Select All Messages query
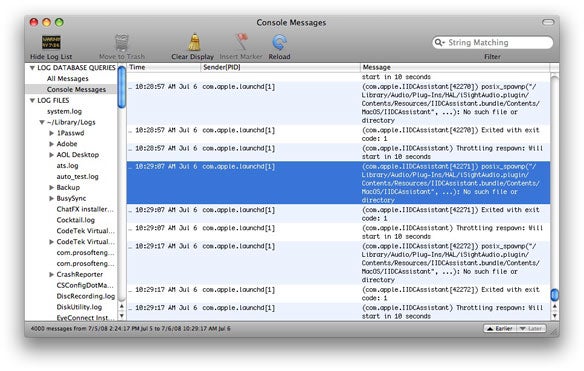 click(67, 79)
